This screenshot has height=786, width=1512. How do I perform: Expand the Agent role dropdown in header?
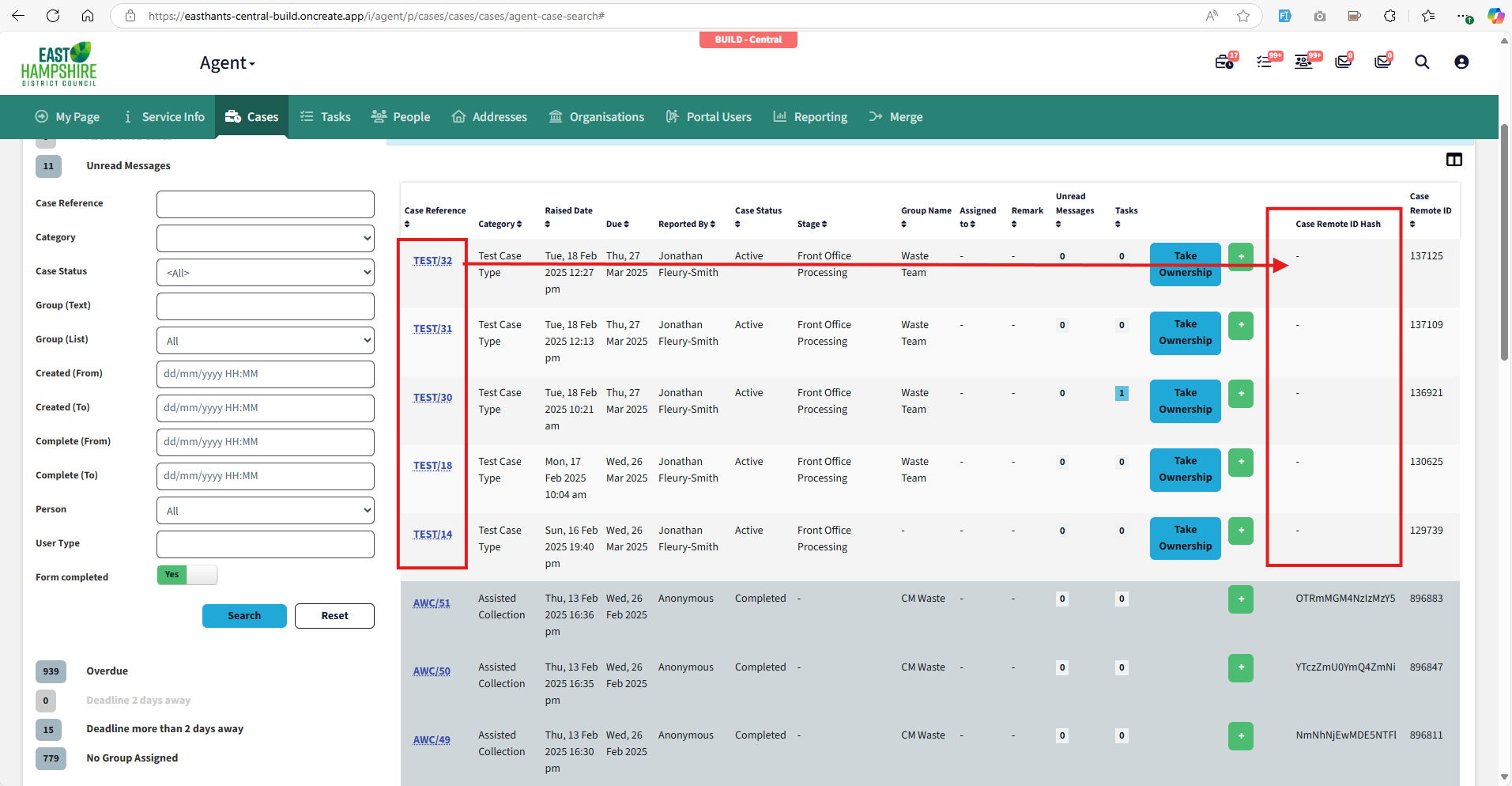coord(228,63)
